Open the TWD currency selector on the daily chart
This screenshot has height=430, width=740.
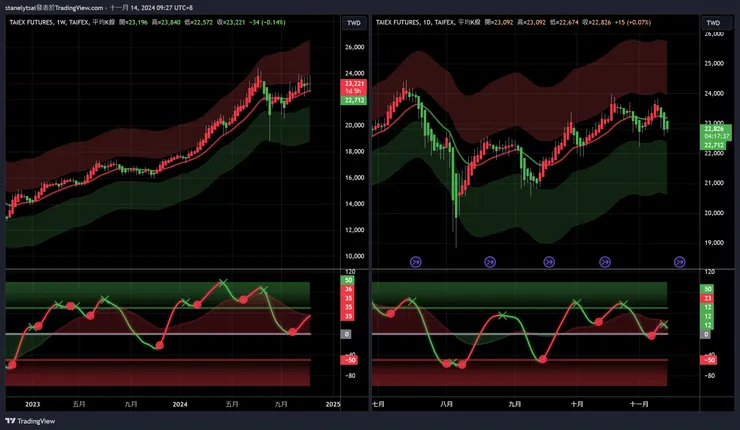coord(713,23)
